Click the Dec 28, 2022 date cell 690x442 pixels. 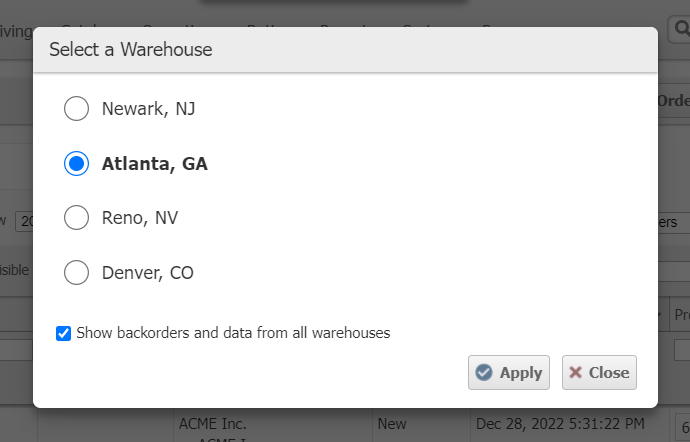[559, 424]
